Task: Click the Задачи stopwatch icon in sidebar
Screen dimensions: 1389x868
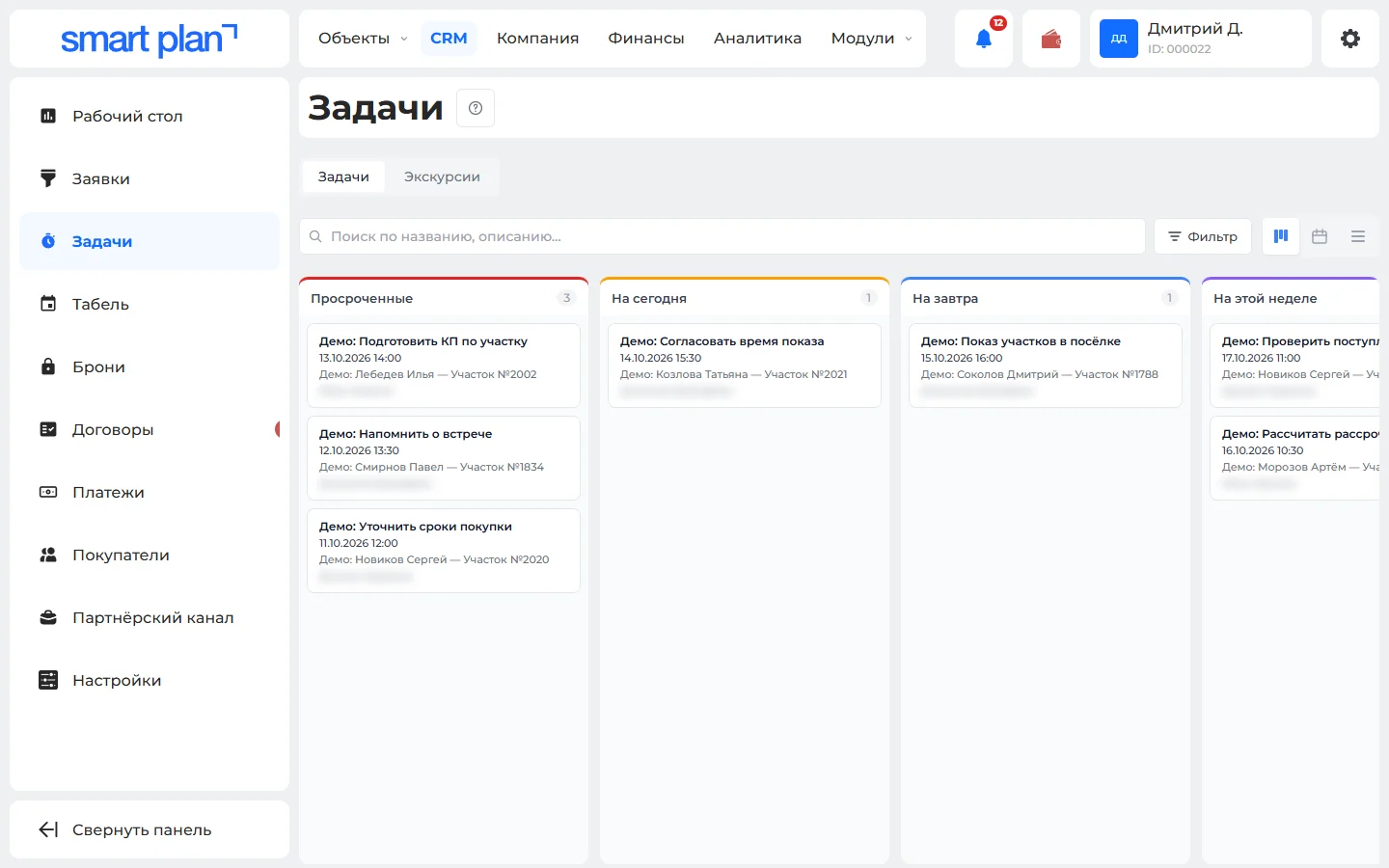Action: pyautogui.click(x=48, y=241)
